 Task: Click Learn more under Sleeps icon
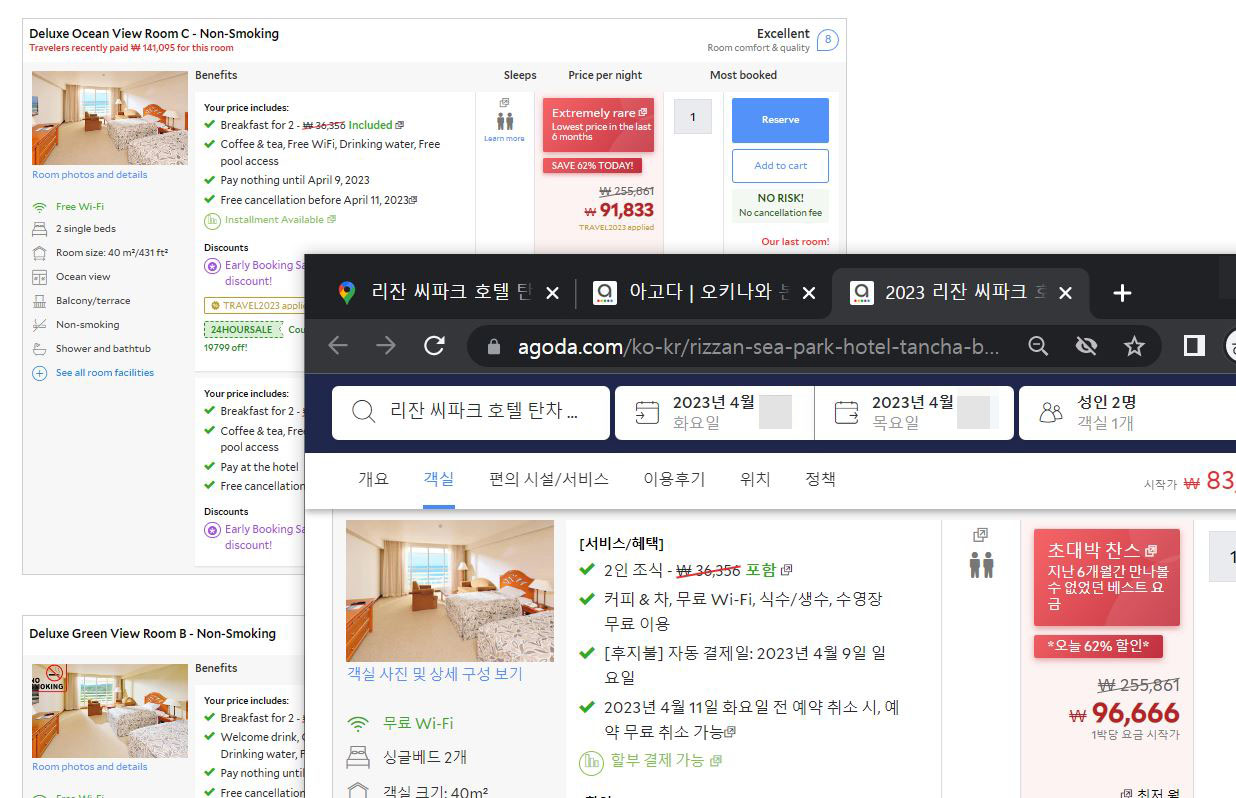pyautogui.click(x=504, y=138)
